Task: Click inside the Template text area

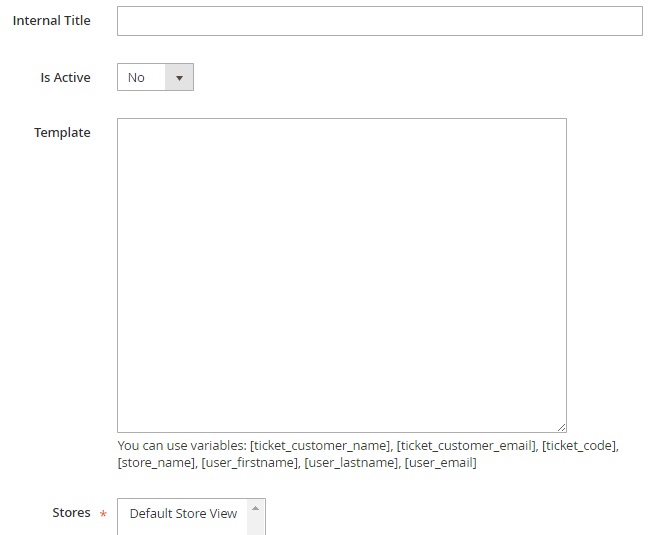Action: point(342,275)
